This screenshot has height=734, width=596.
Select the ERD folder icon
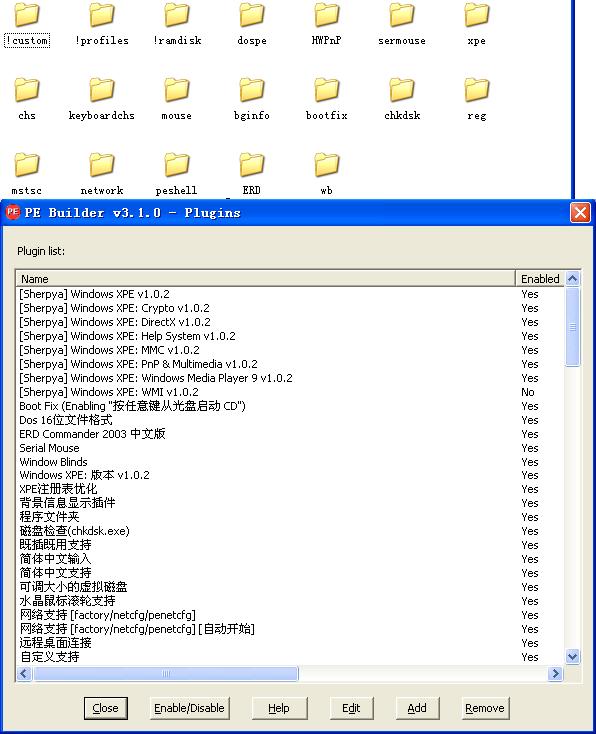251,165
